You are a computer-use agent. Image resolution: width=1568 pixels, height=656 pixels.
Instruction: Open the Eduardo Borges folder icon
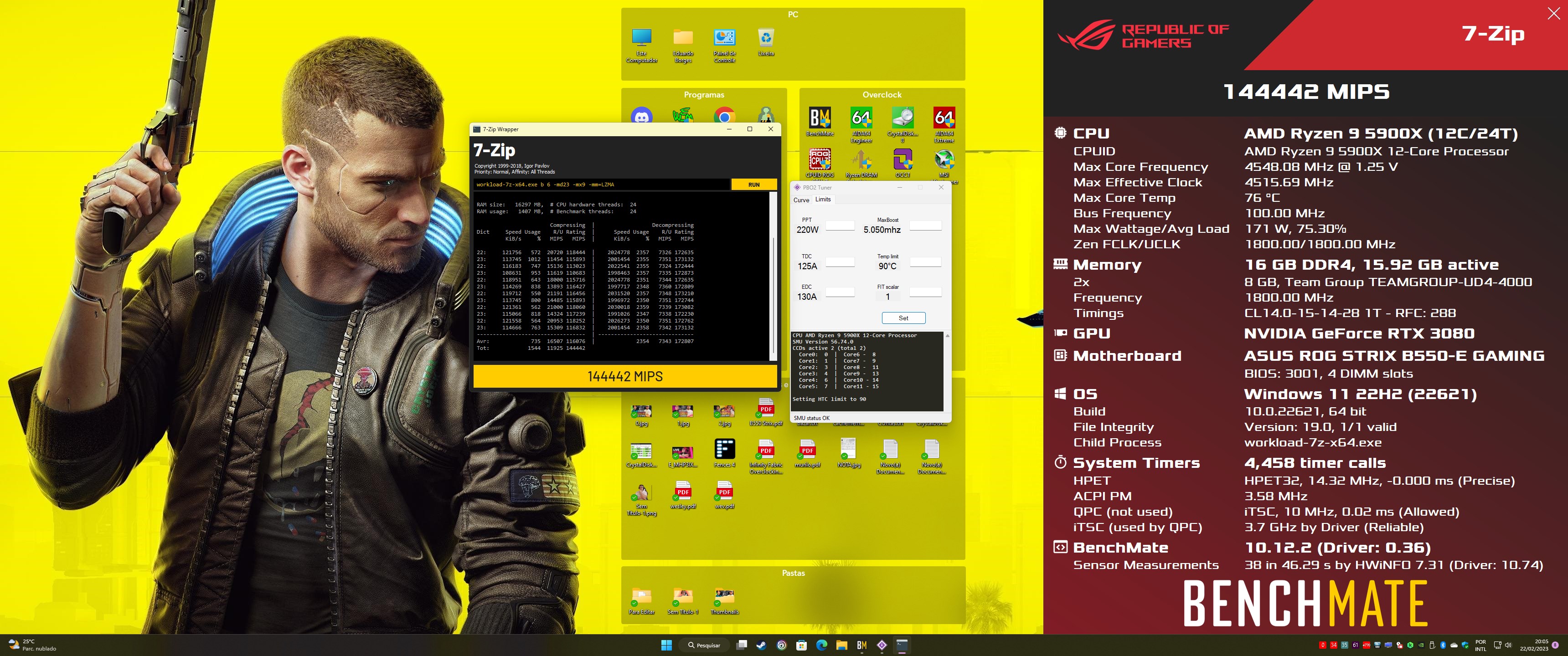(x=683, y=45)
